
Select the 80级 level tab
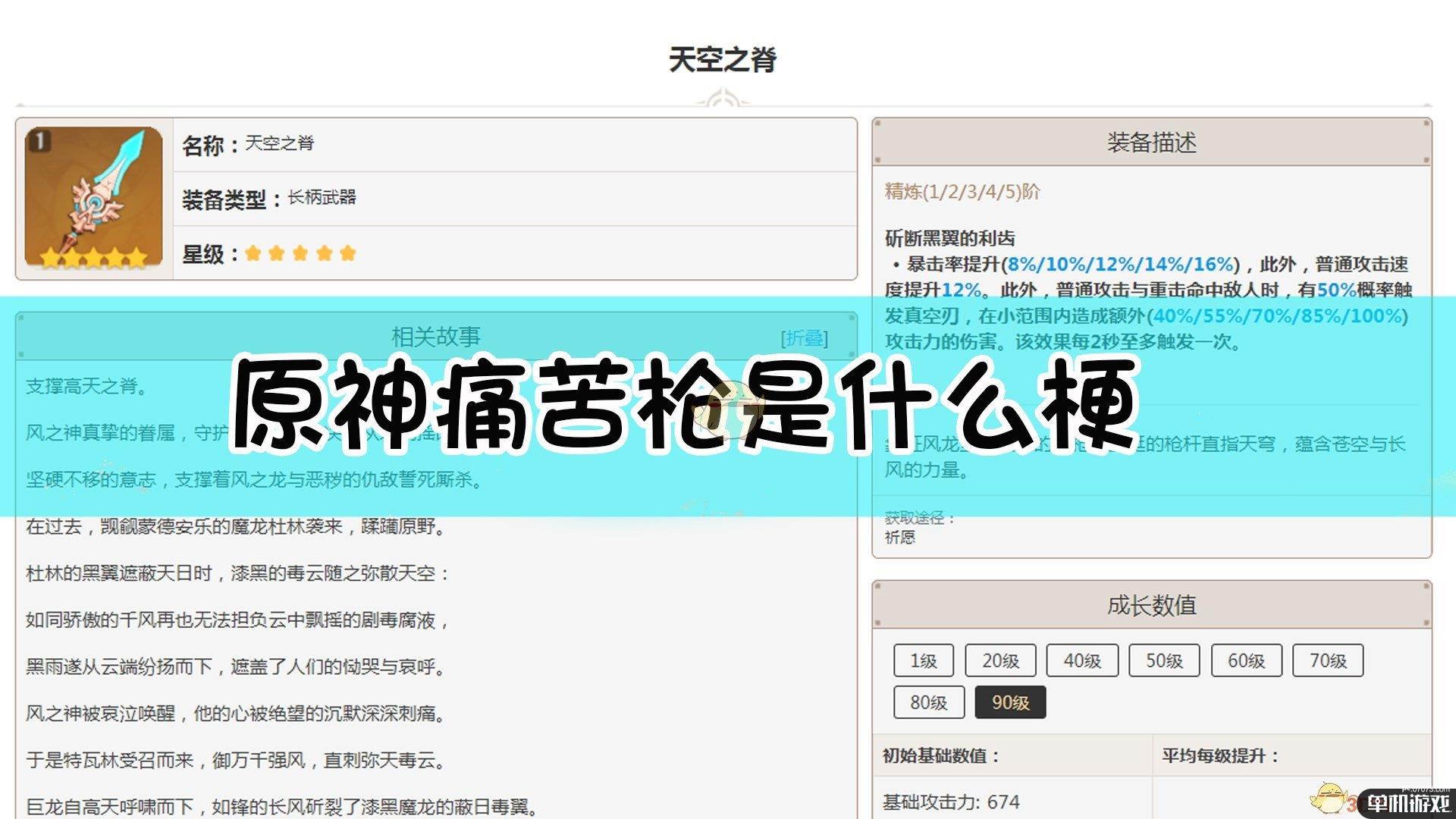pos(928,702)
